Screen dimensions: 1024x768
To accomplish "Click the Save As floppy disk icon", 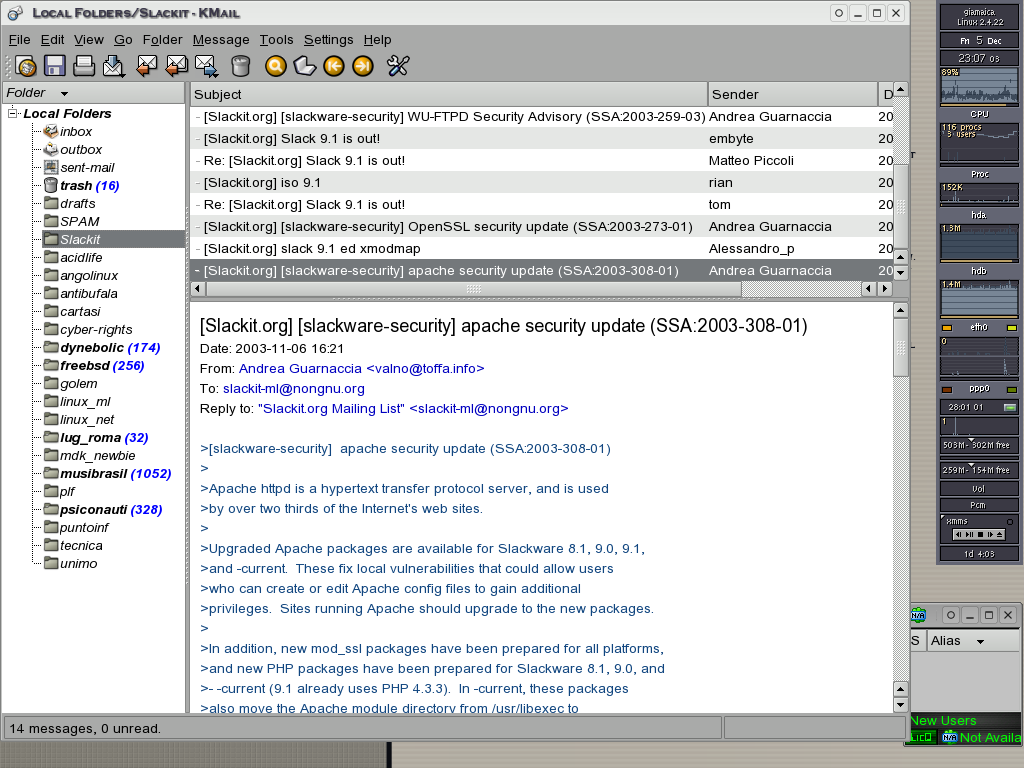I will (x=55, y=66).
